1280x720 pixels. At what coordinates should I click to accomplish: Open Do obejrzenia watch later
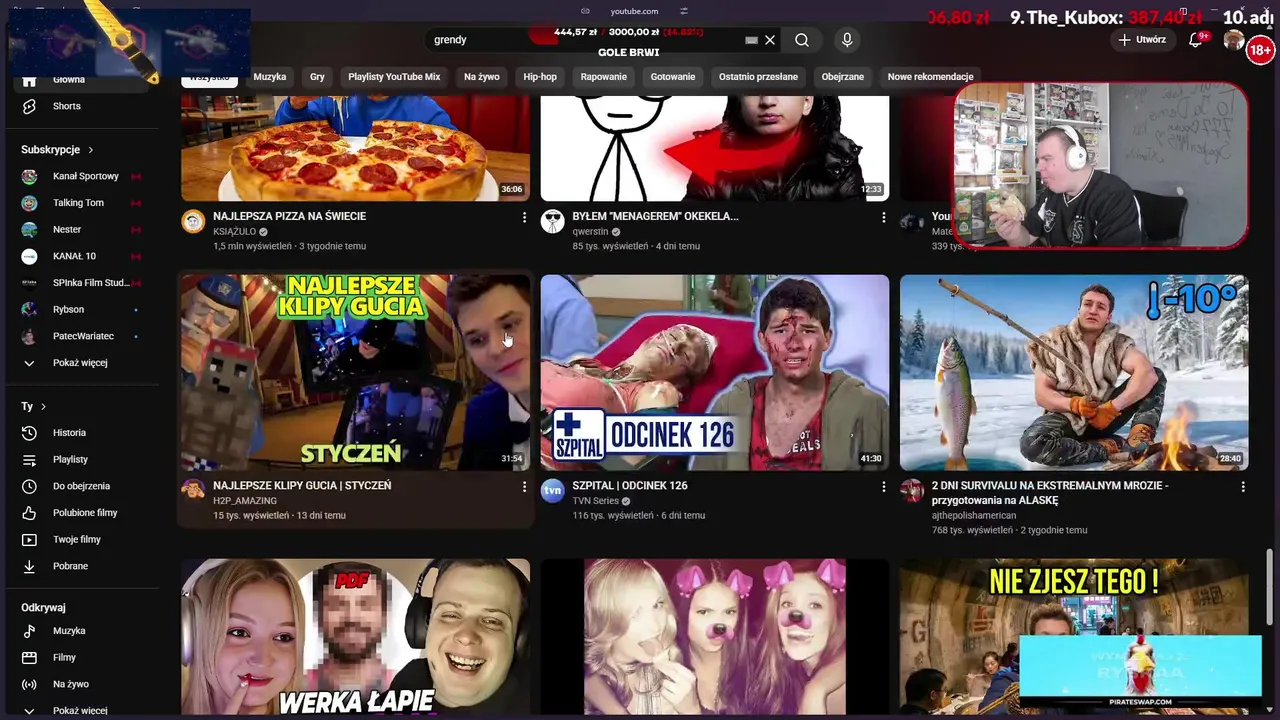click(80, 486)
